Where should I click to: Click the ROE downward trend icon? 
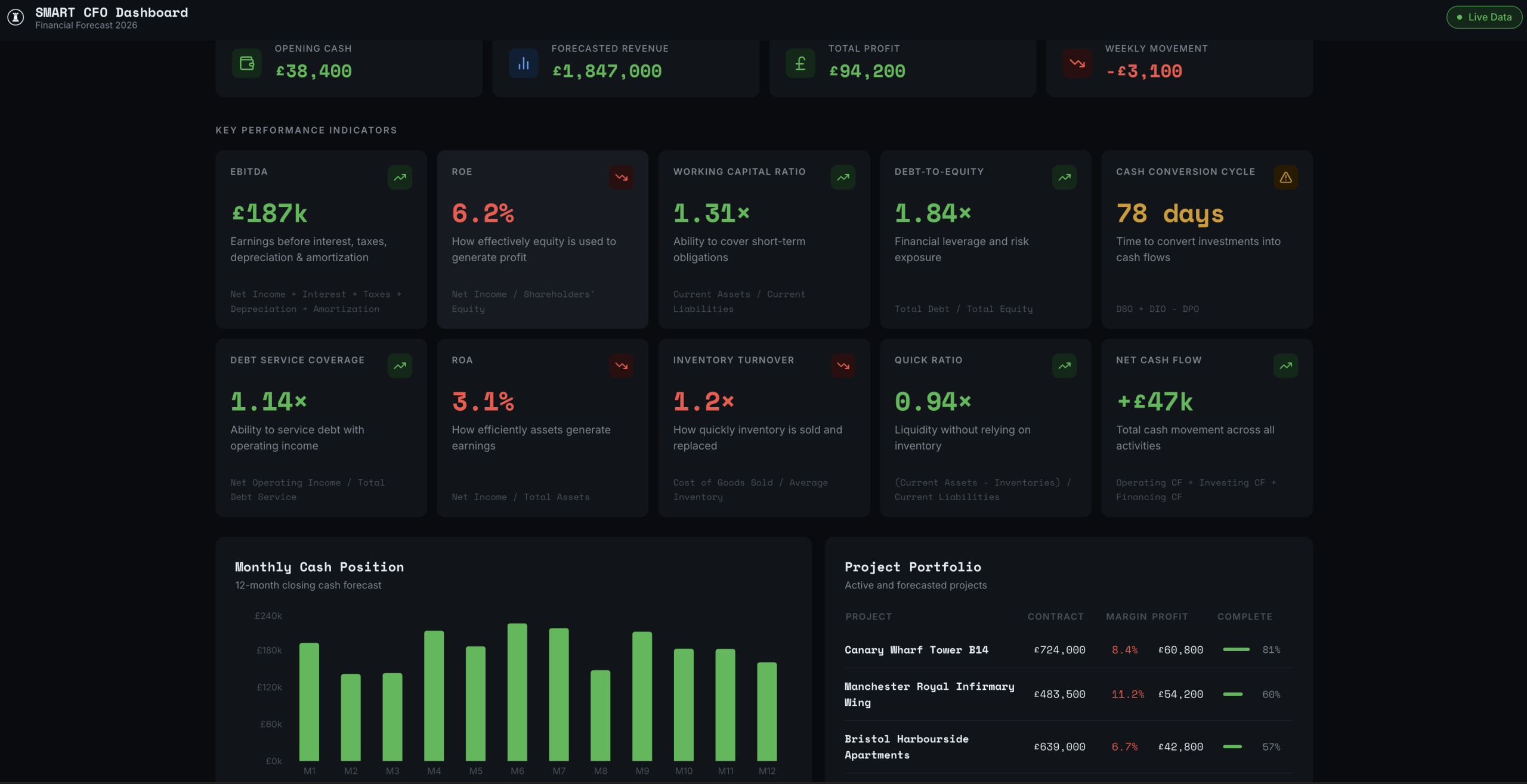(x=621, y=178)
